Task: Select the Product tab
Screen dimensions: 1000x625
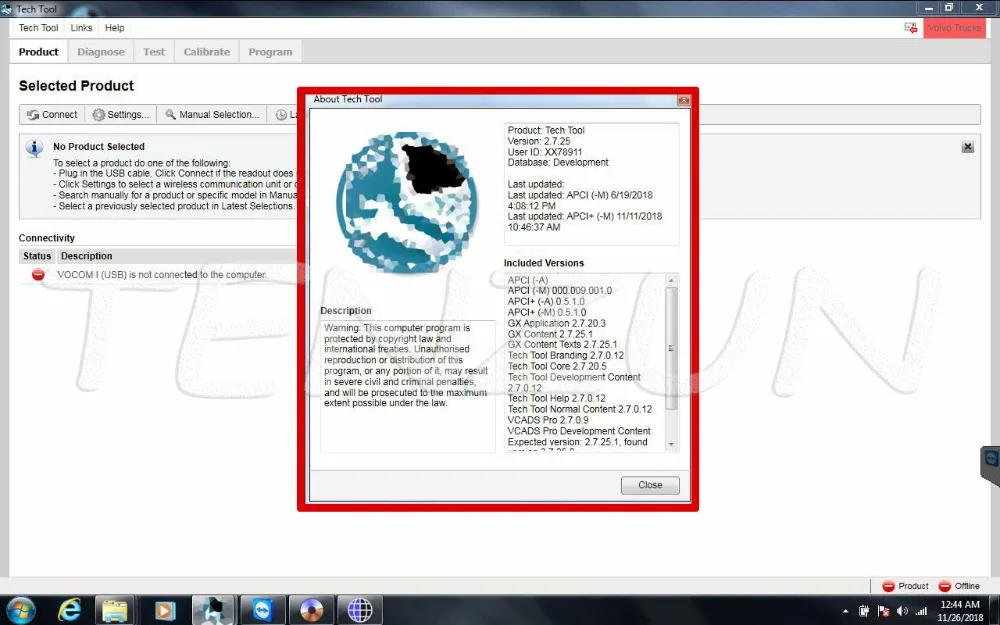Action: tap(38, 52)
